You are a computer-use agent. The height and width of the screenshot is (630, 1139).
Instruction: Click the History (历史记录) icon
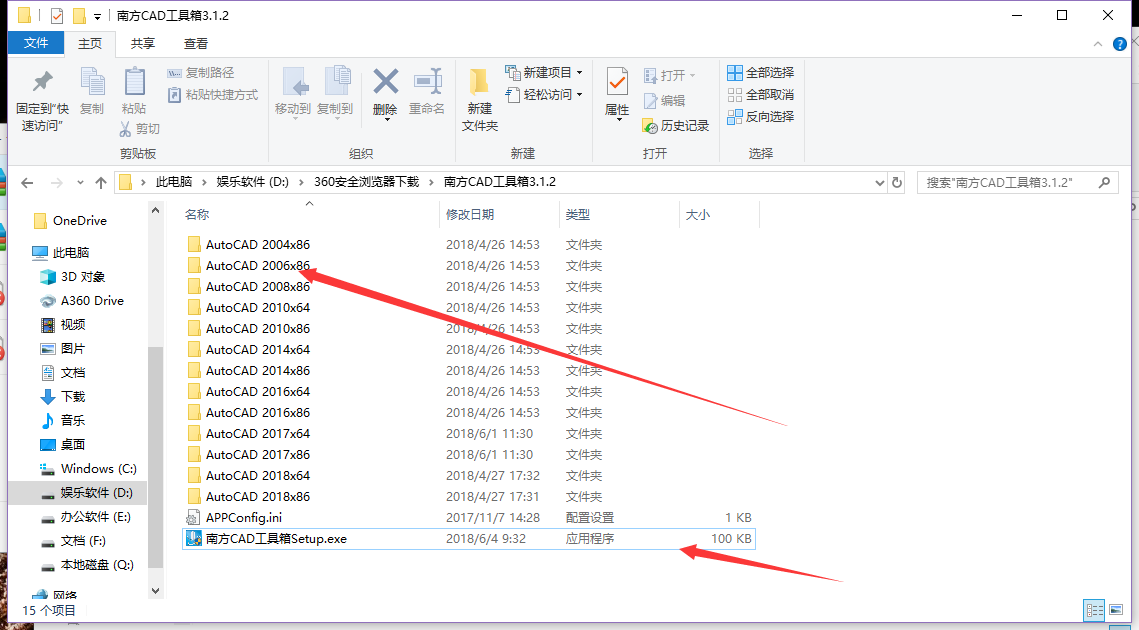(650, 126)
